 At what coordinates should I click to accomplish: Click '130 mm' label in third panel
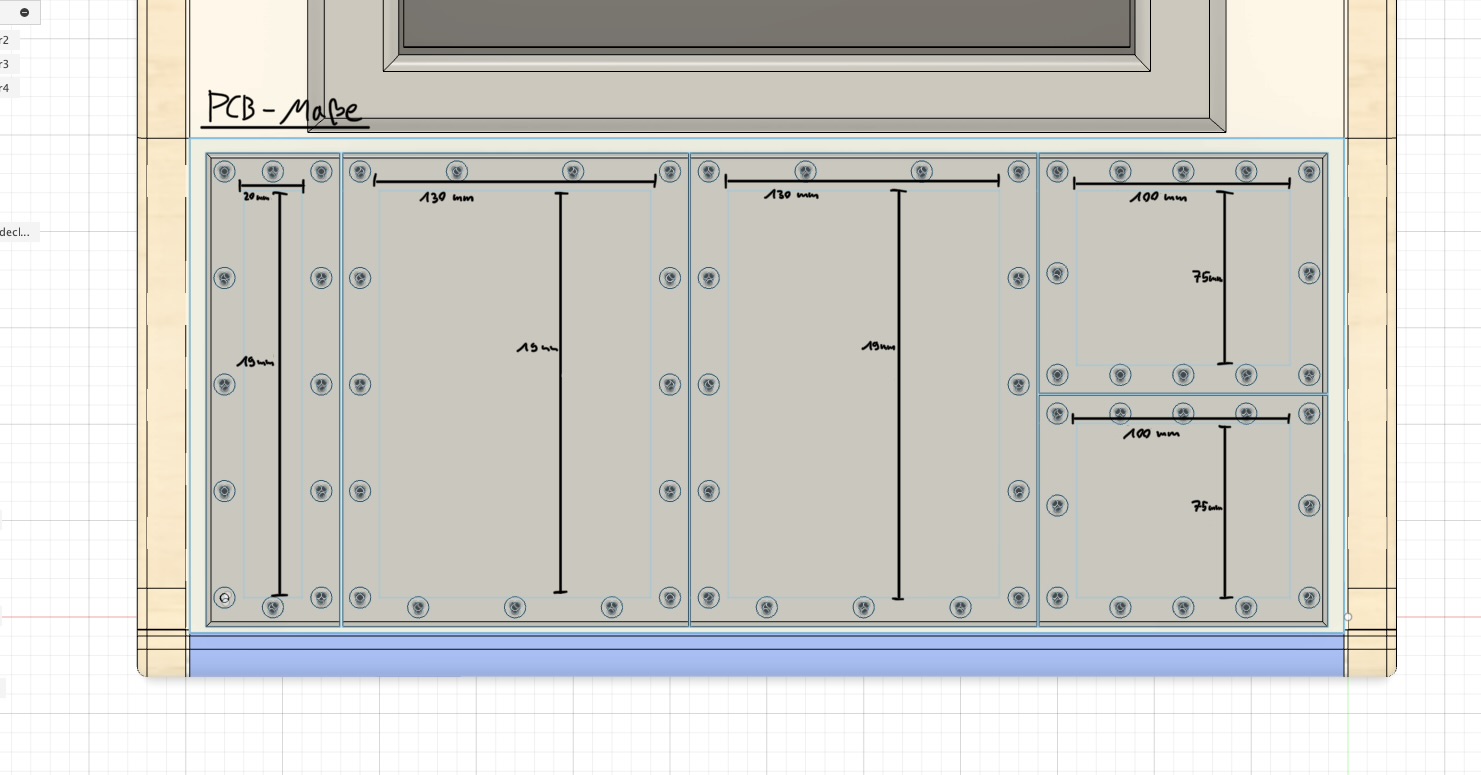click(791, 195)
